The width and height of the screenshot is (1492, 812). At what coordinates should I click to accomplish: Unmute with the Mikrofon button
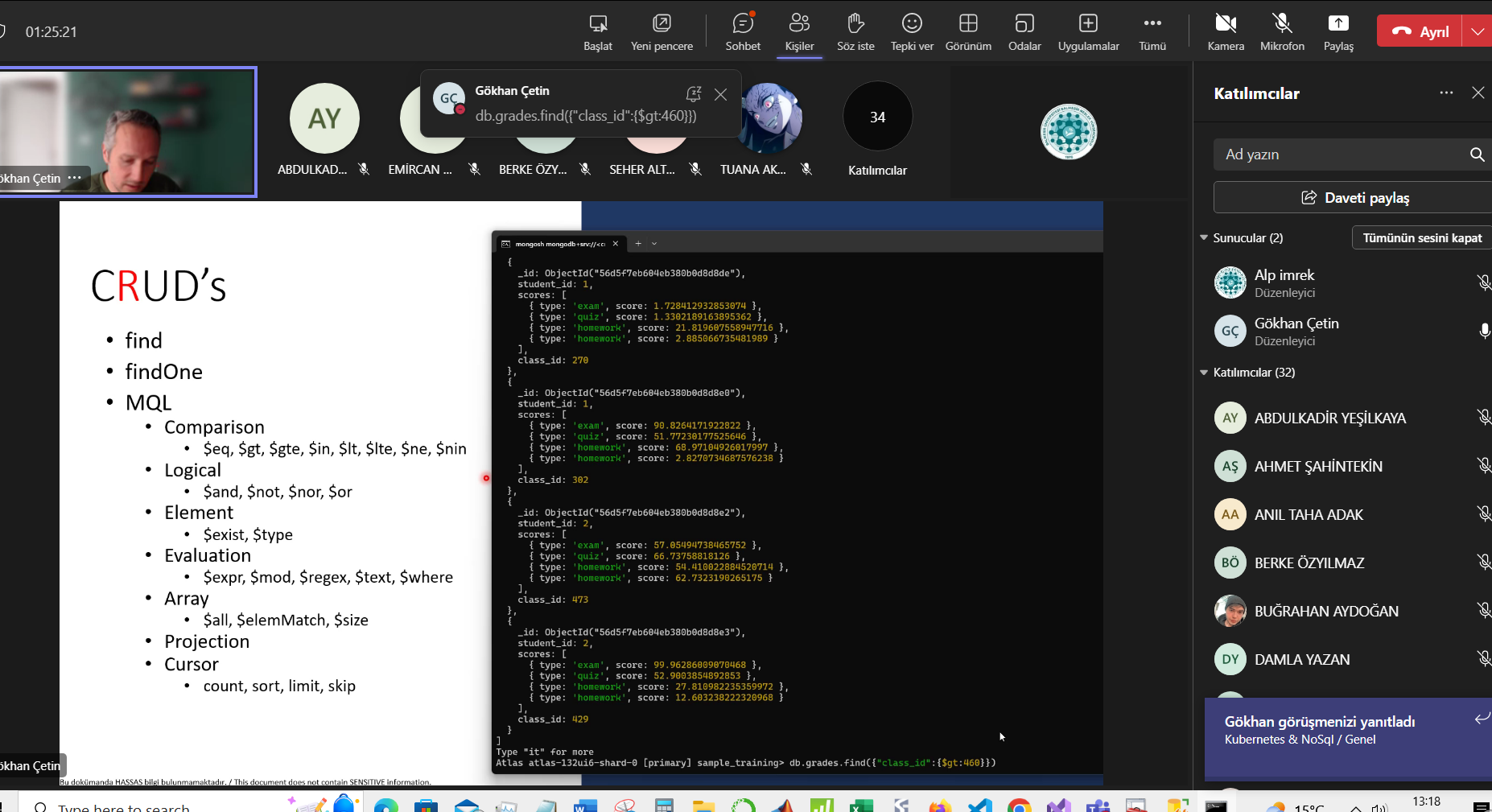tap(1282, 32)
